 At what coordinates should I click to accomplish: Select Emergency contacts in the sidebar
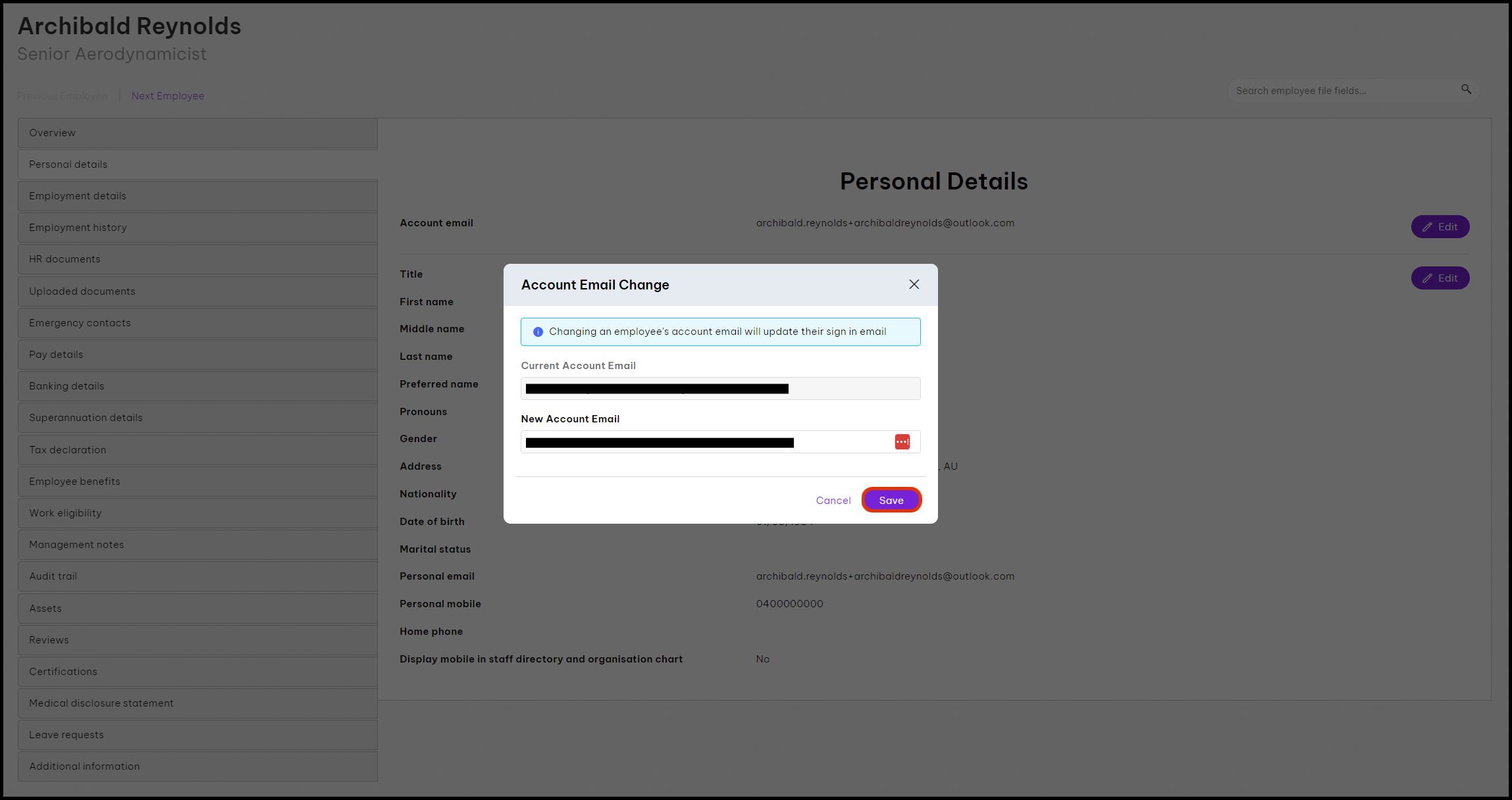point(197,323)
